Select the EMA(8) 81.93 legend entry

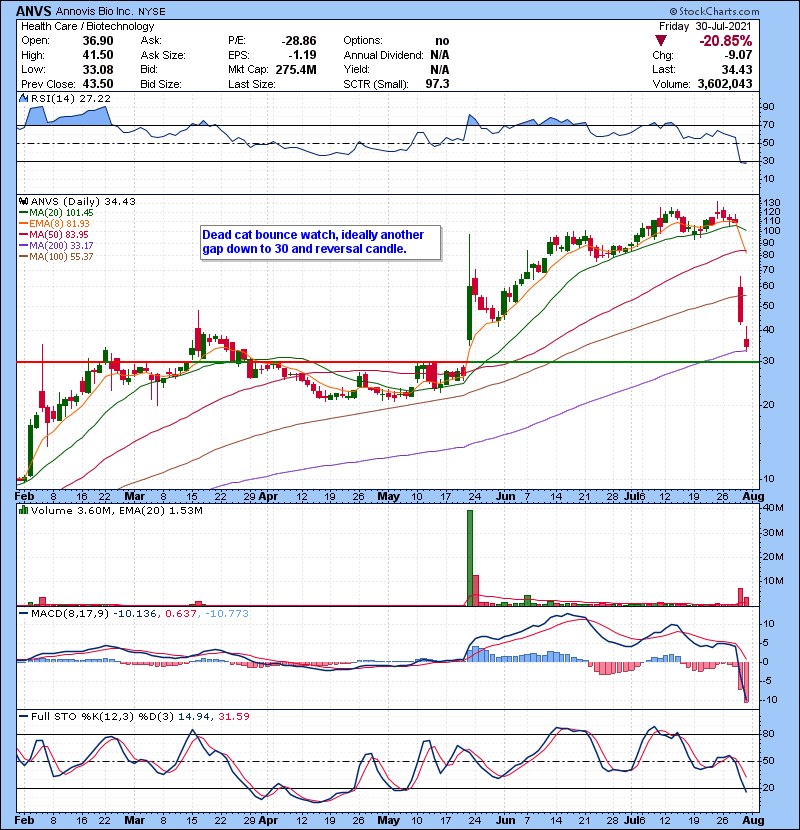point(55,224)
